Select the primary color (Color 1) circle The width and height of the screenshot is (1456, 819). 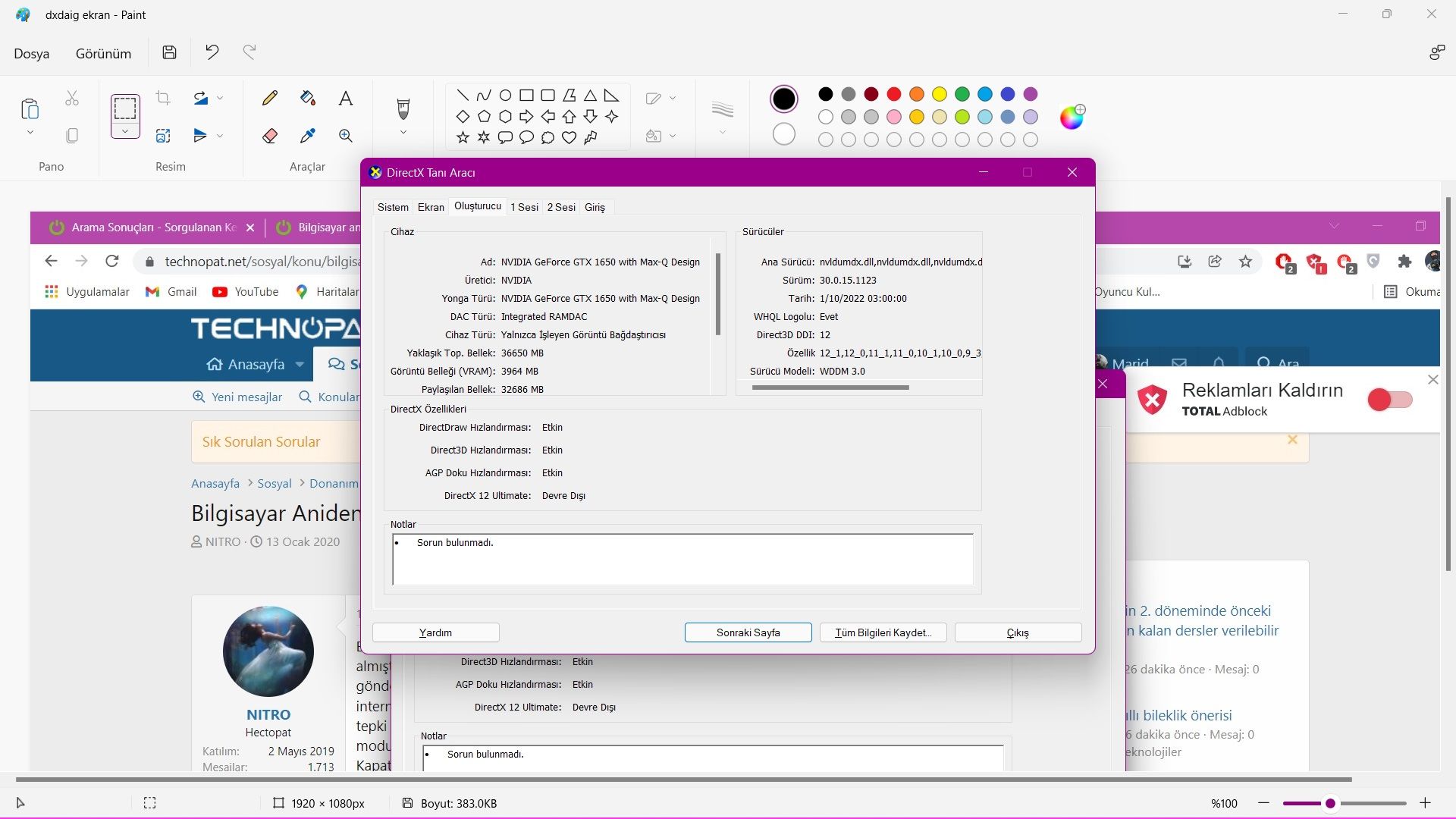point(784,99)
